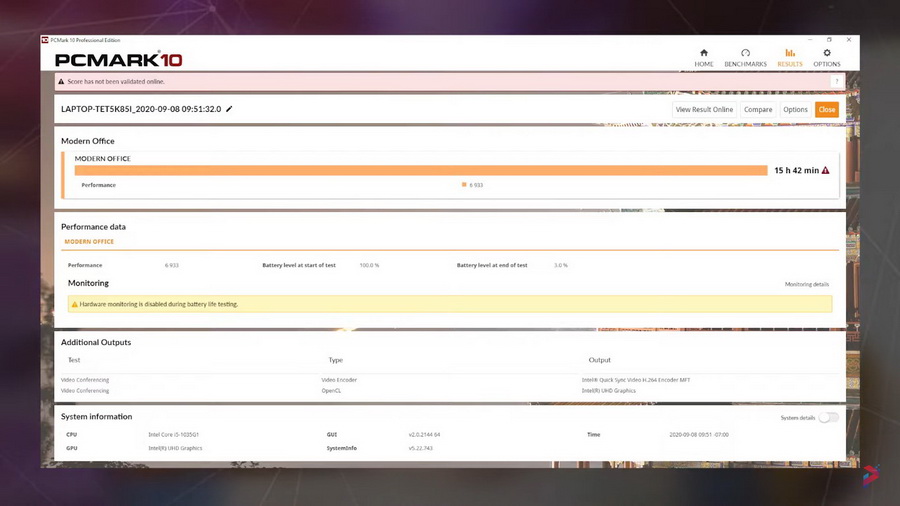900x506 pixels.
Task: Select the Results bar chart icon
Action: [x=790, y=53]
